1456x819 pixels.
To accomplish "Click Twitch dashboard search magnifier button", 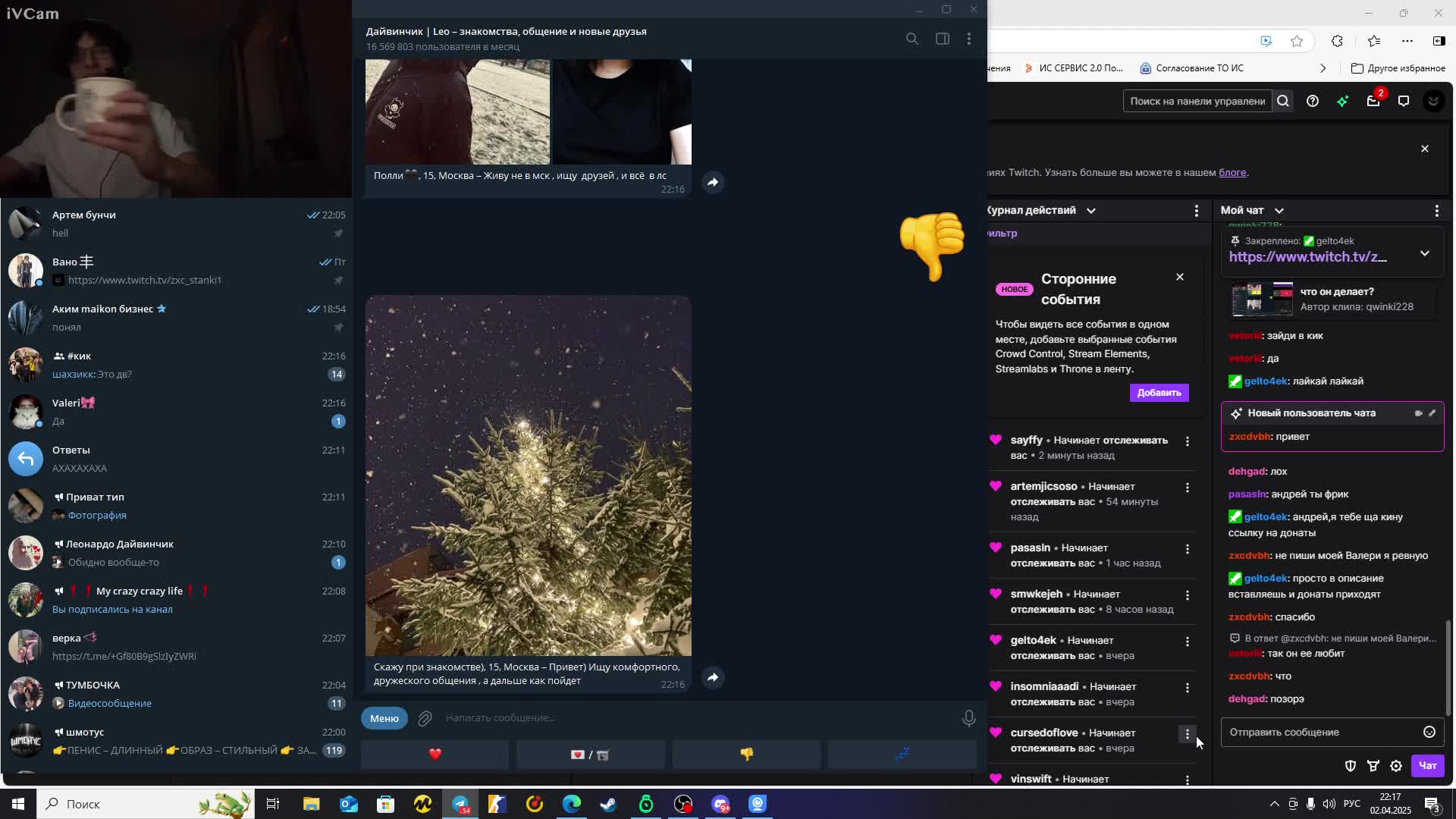I will 1283,101.
